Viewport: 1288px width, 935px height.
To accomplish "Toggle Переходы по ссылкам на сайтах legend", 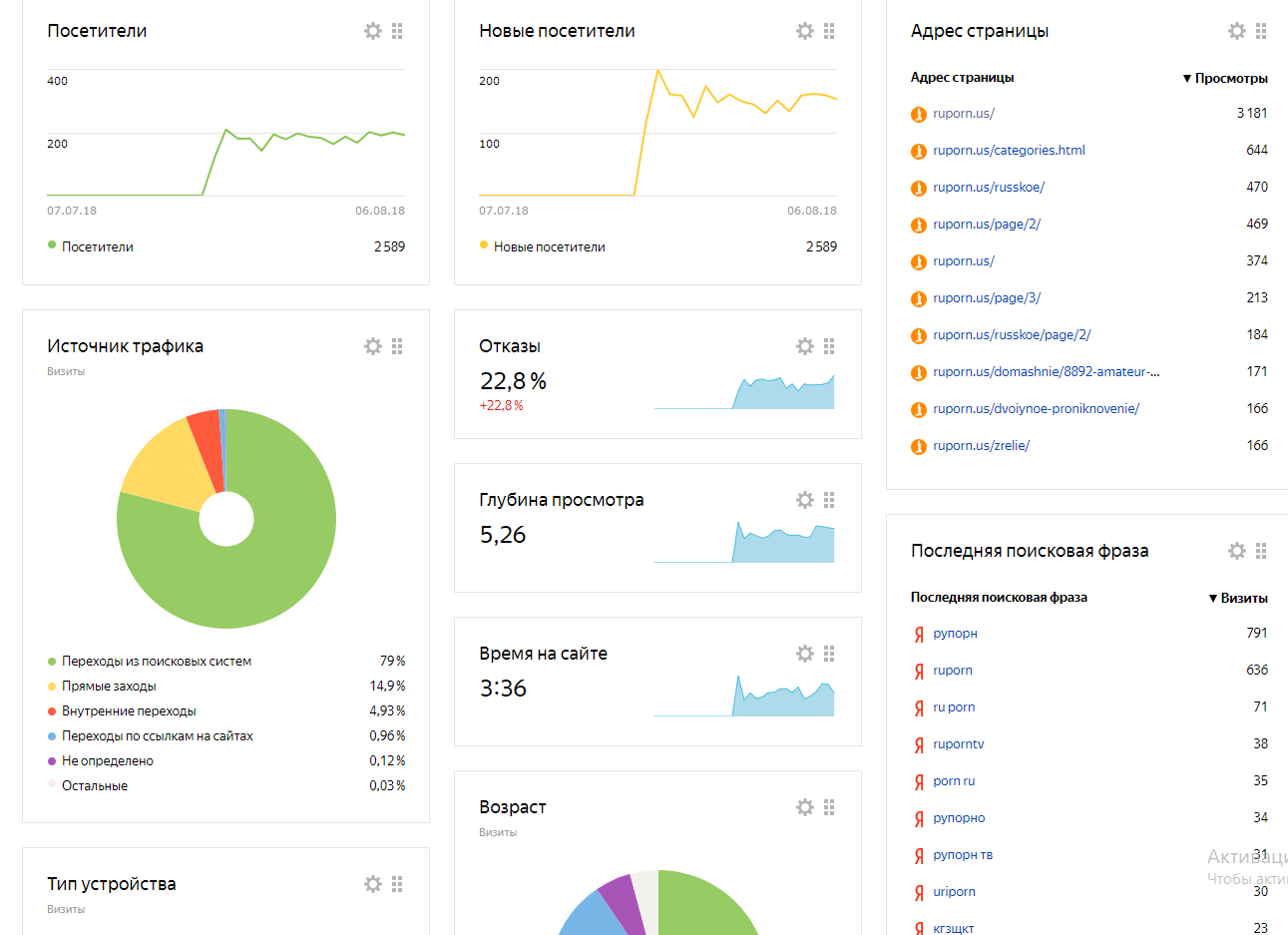I will click(x=151, y=736).
